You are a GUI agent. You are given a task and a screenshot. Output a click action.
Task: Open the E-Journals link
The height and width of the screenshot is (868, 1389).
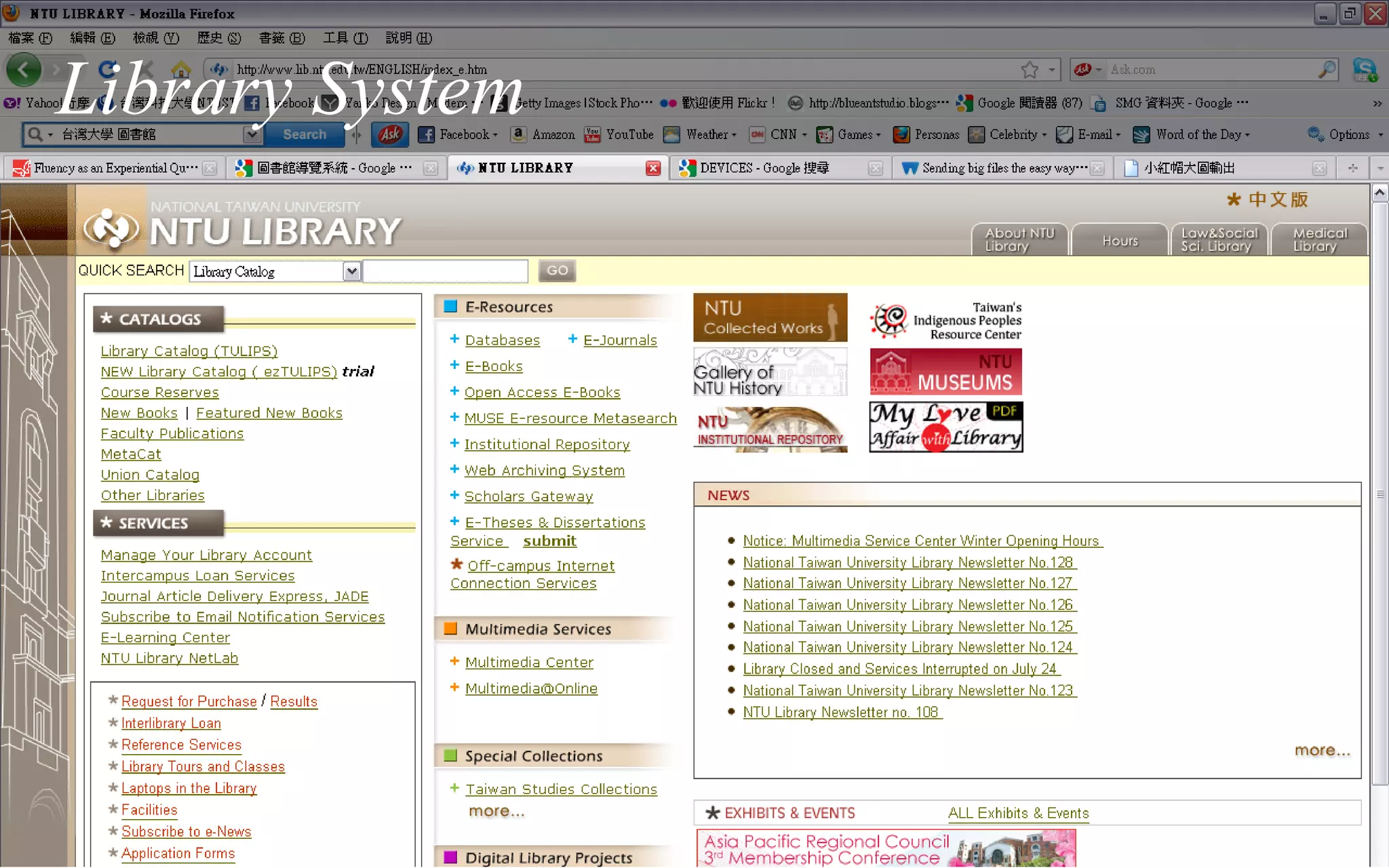(x=620, y=340)
